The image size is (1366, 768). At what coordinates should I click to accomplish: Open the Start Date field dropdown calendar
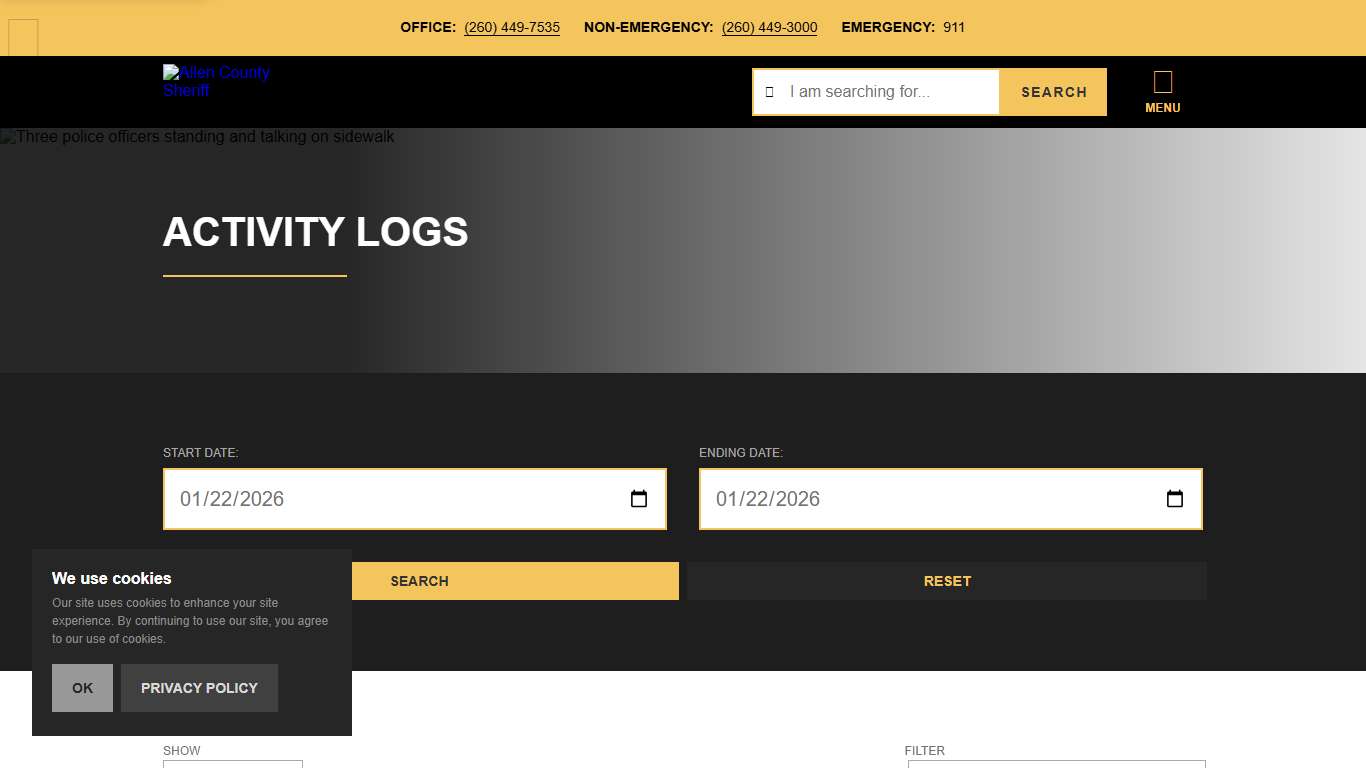tap(638, 498)
